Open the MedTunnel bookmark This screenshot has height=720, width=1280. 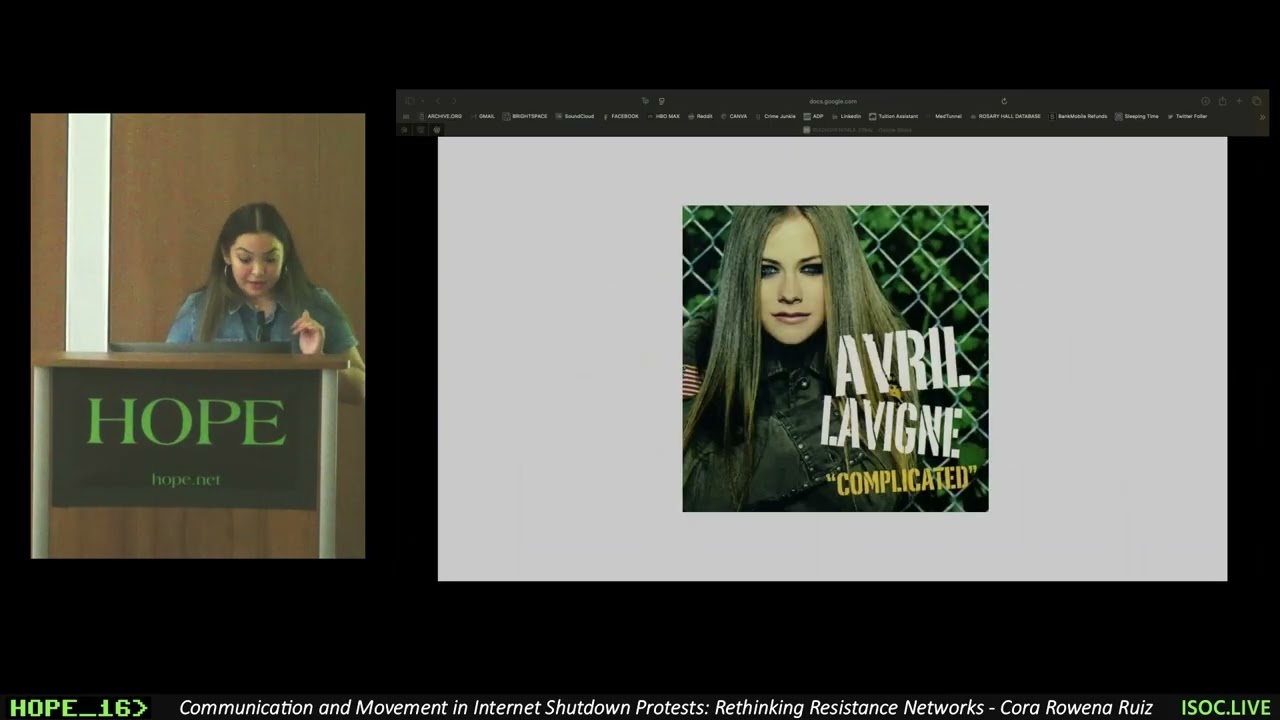pos(944,116)
